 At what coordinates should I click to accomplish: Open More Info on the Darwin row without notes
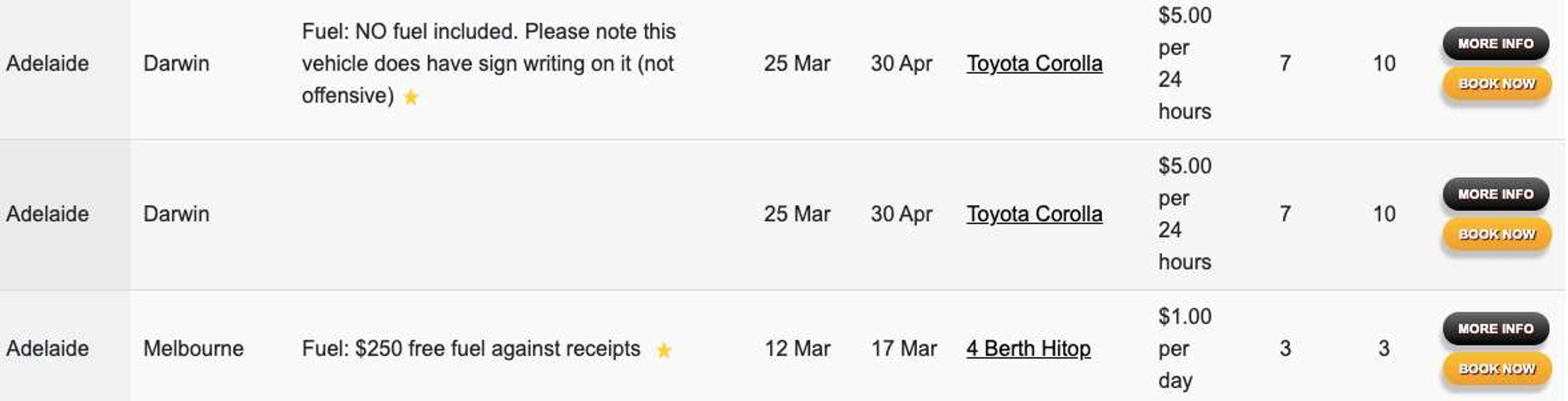pyautogui.click(x=1496, y=194)
